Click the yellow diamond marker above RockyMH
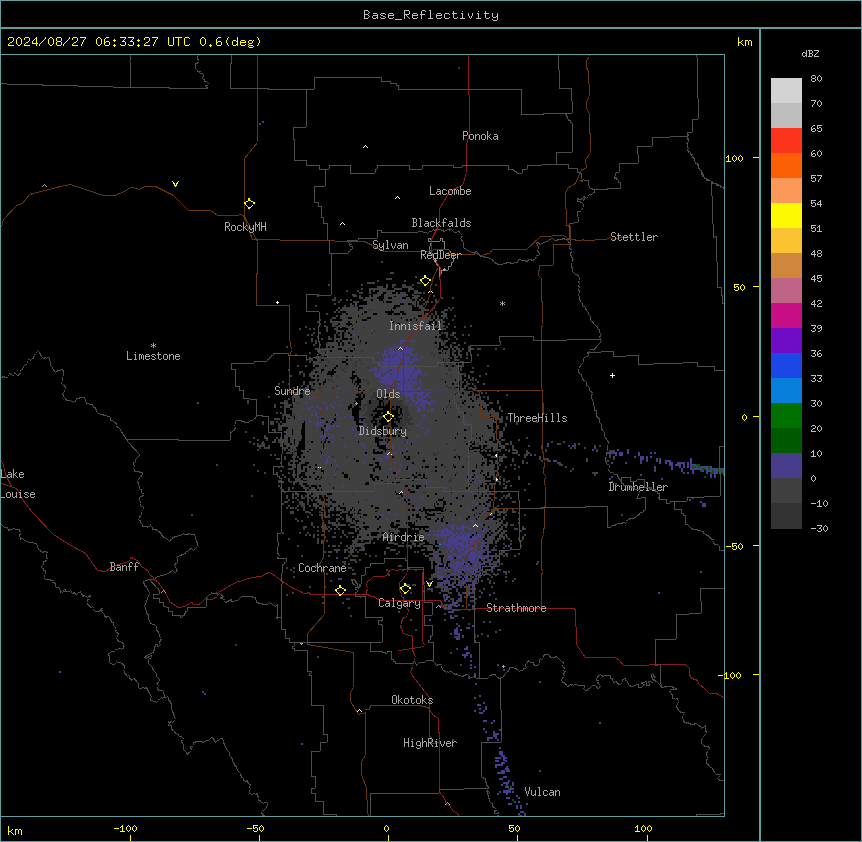Viewport: 862px width, 842px height. coord(249,203)
